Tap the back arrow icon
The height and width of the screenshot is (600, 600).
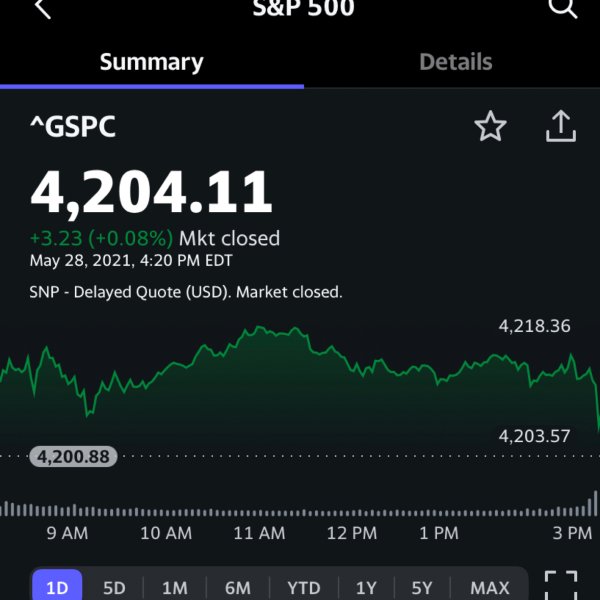pyautogui.click(x=43, y=8)
